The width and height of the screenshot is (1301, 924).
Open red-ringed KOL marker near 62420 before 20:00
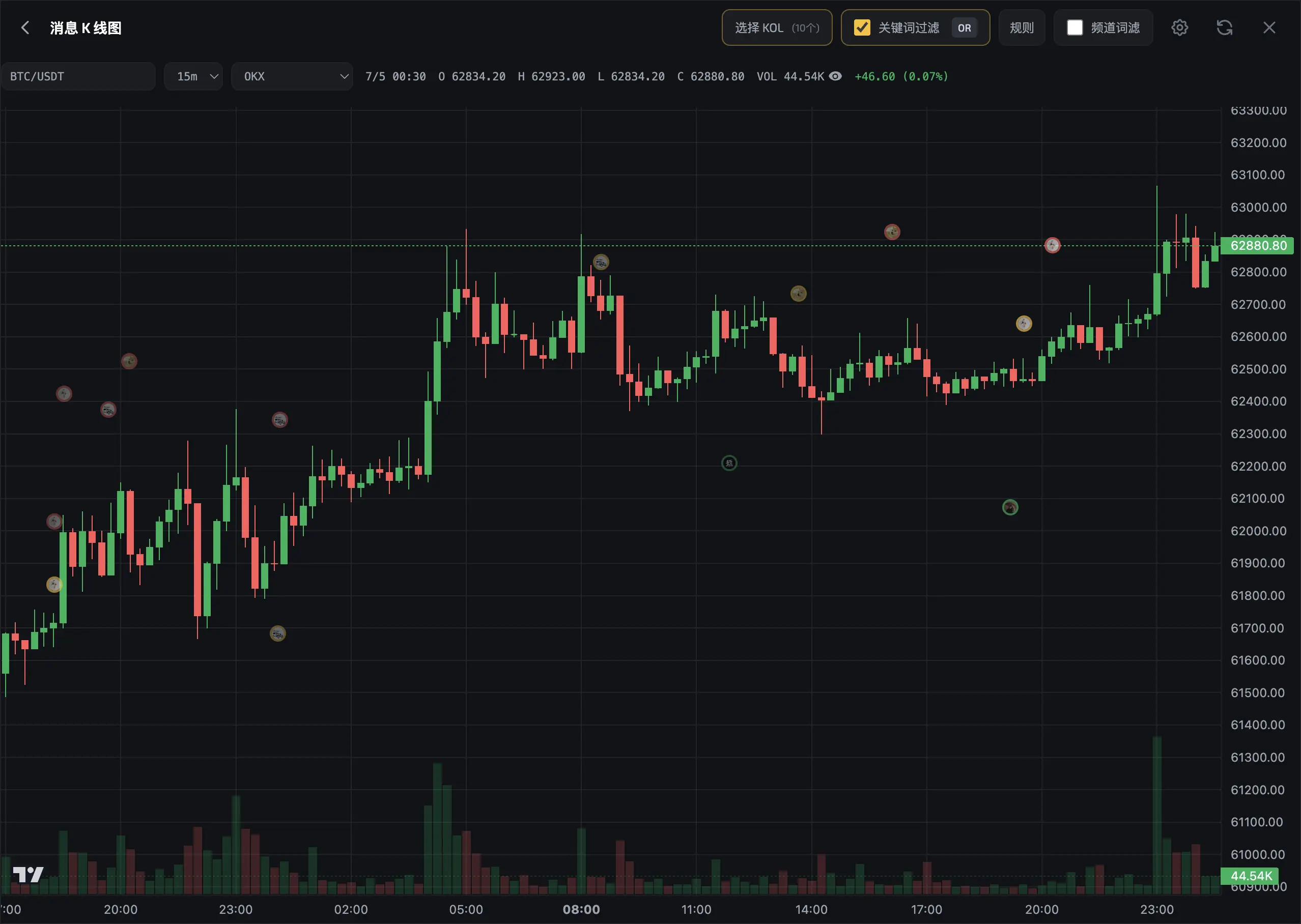click(x=64, y=393)
